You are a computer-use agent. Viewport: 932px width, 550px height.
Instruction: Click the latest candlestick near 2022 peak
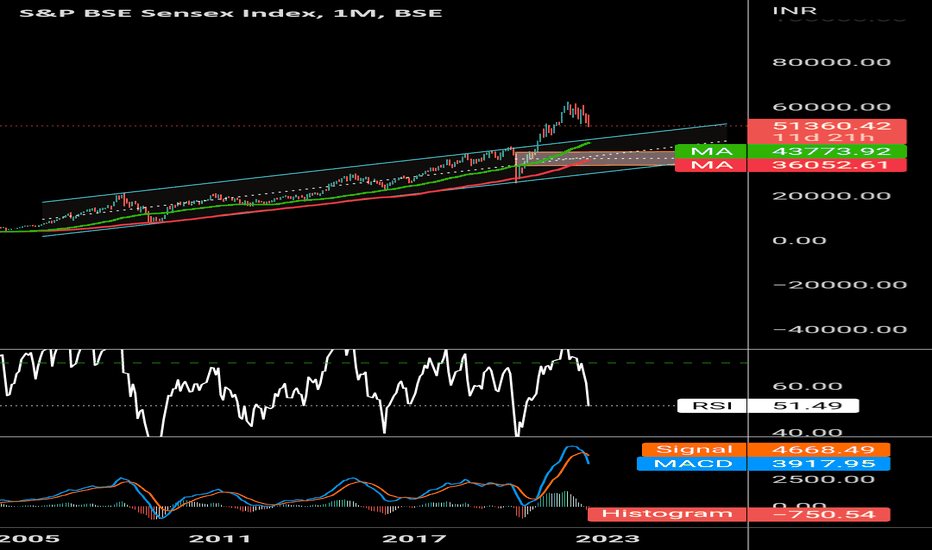[x=588, y=120]
